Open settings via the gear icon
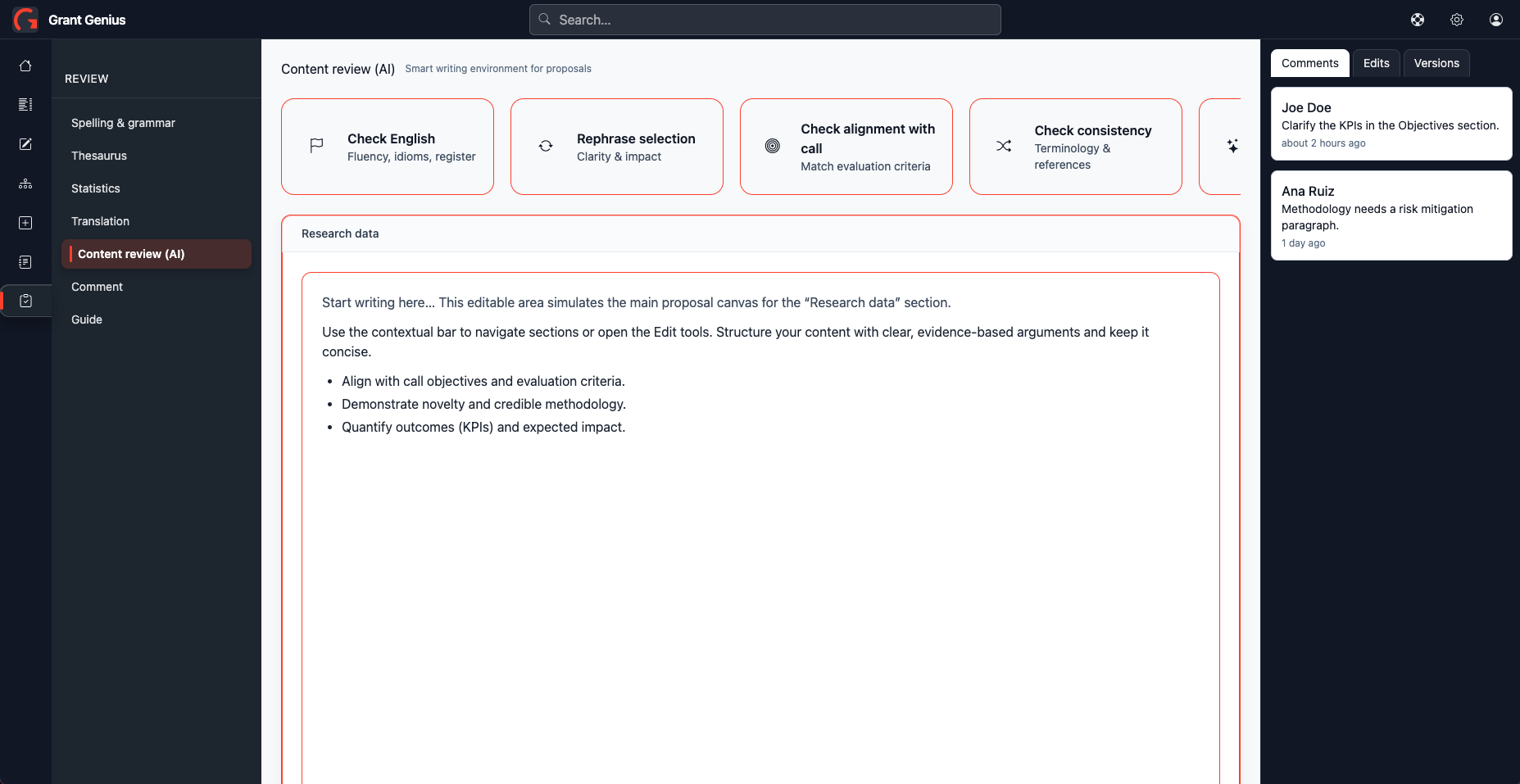 coord(1457,20)
